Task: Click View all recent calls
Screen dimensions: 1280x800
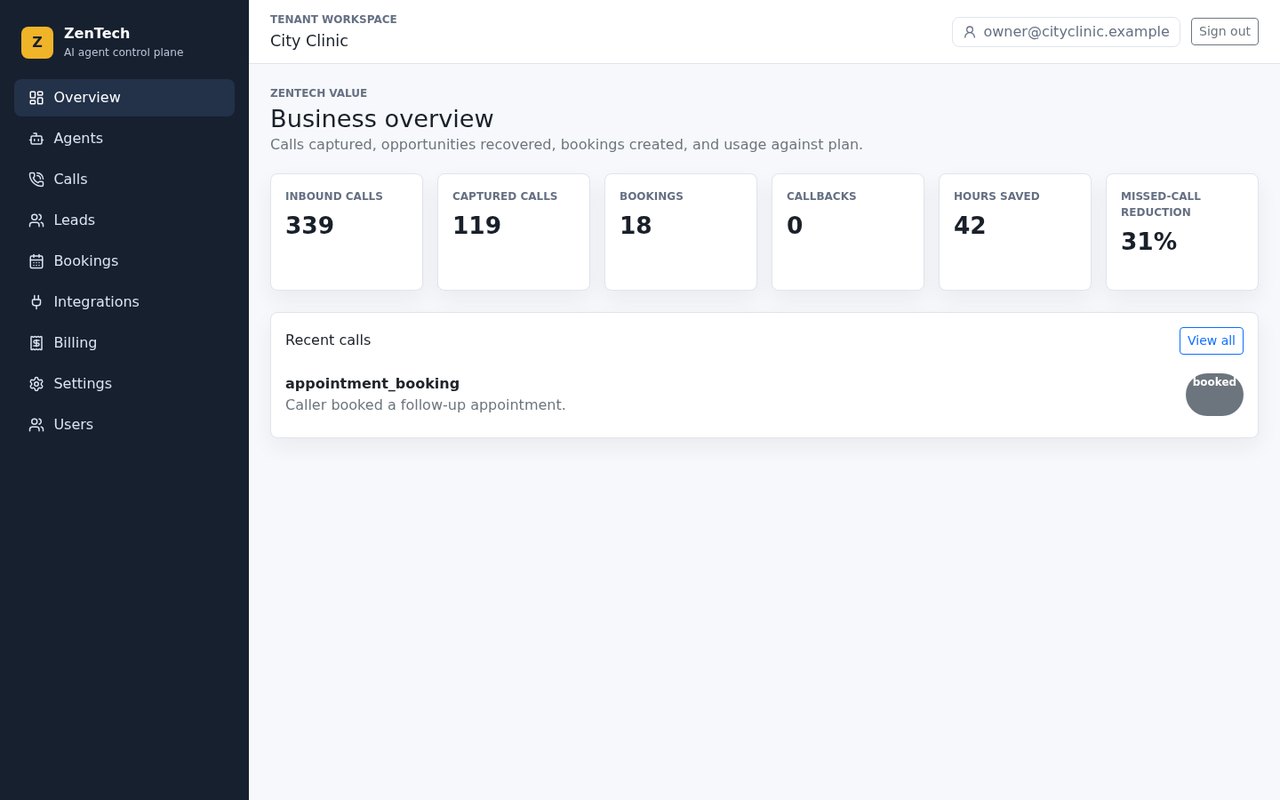Action: point(1211,341)
